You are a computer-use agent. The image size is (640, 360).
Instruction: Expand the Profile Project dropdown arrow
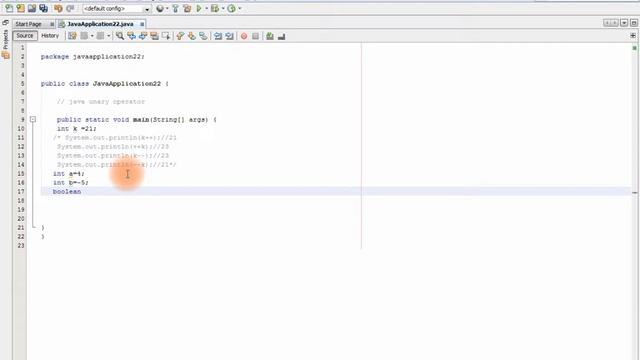pos(240,9)
